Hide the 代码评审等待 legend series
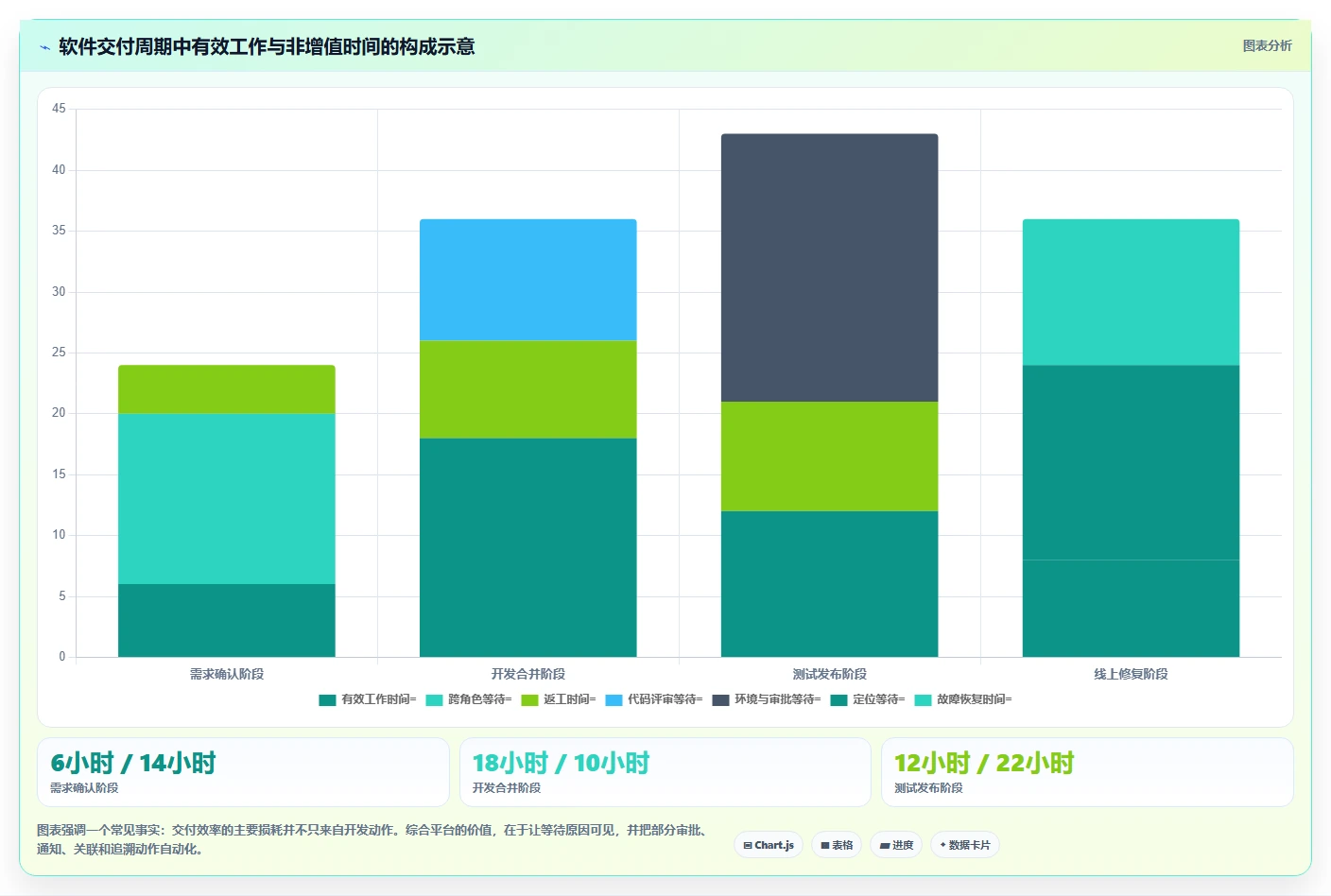The width and height of the screenshot is (1331, 896). coord(654,699)
